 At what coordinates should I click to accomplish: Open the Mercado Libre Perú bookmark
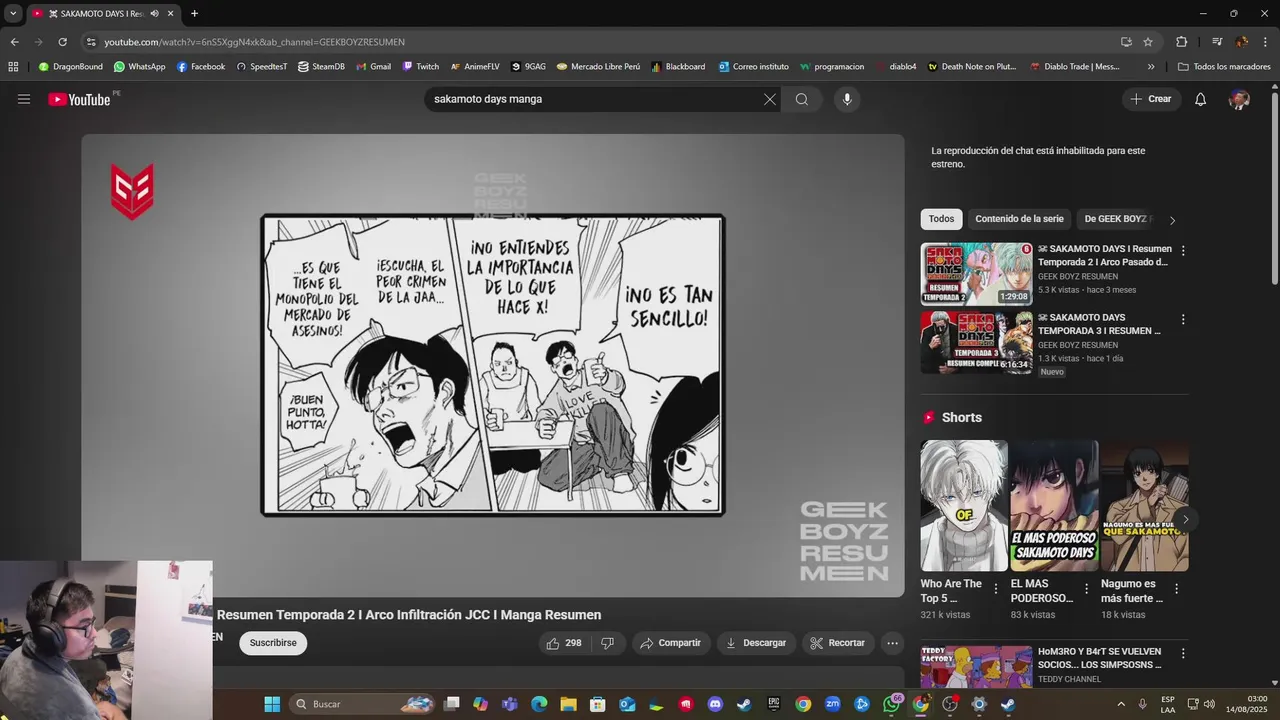[x=598, y=67]
